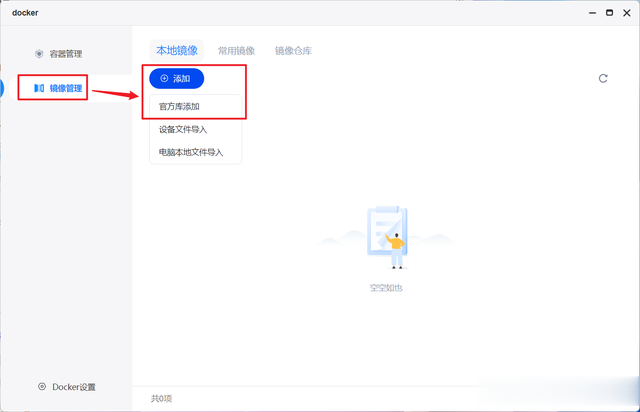The height and width of the screenshot is (412, 640).
Task: Click the Docker设置 gear icon
Action: point(42,386)
